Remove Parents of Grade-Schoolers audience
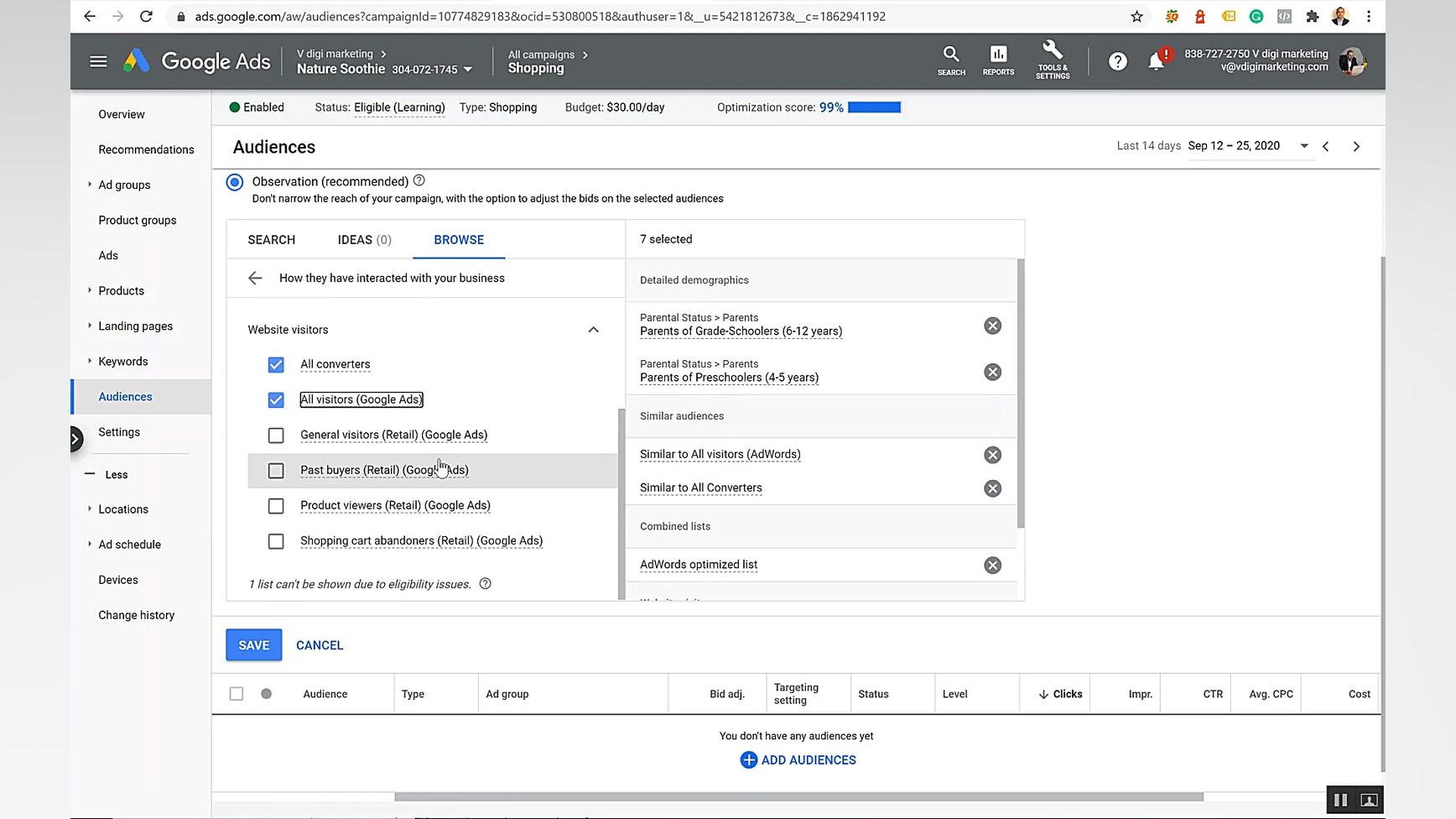 click(992, 326)
